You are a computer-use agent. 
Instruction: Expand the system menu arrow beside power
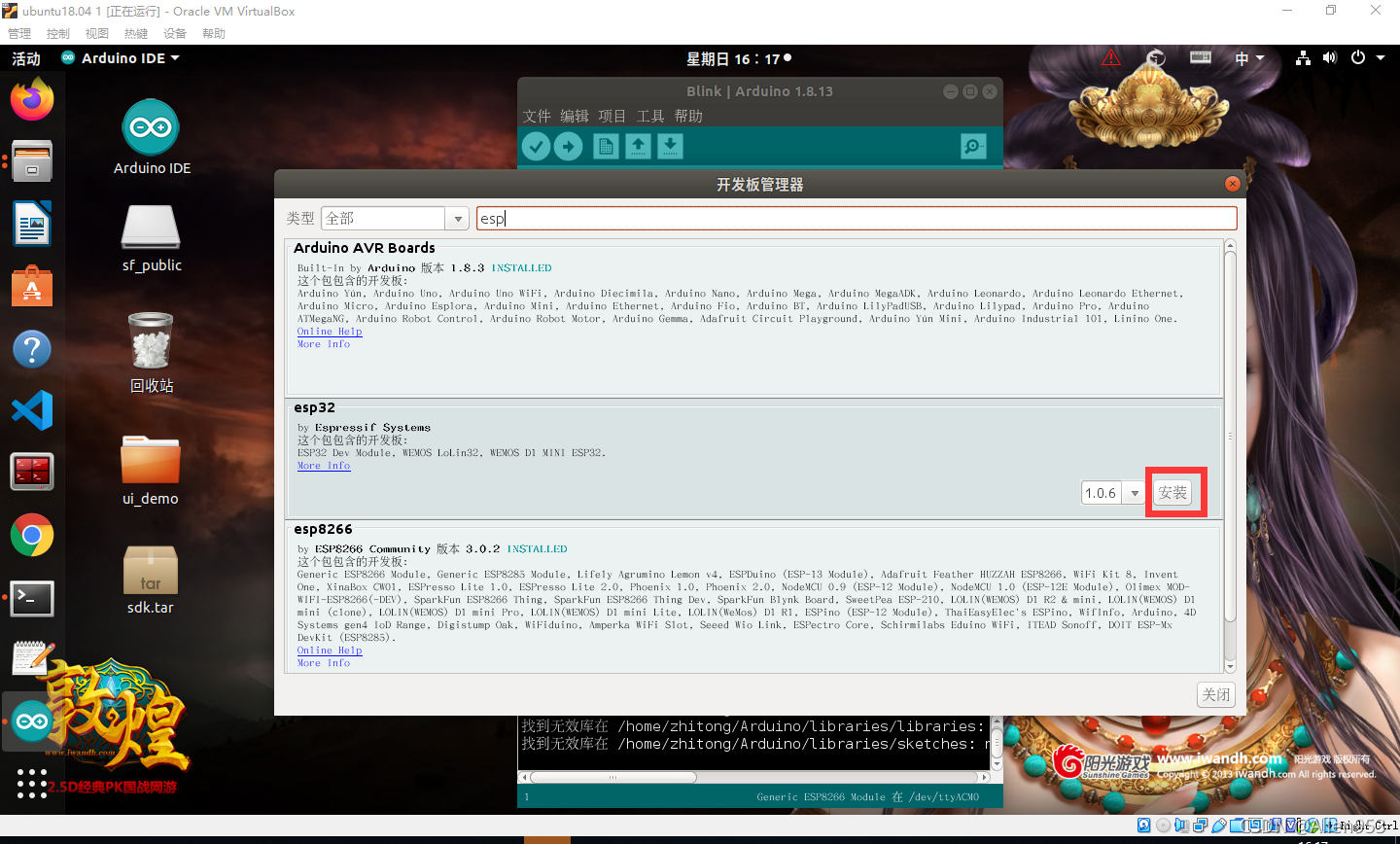pyautogui.click(x=1381, y=58)
